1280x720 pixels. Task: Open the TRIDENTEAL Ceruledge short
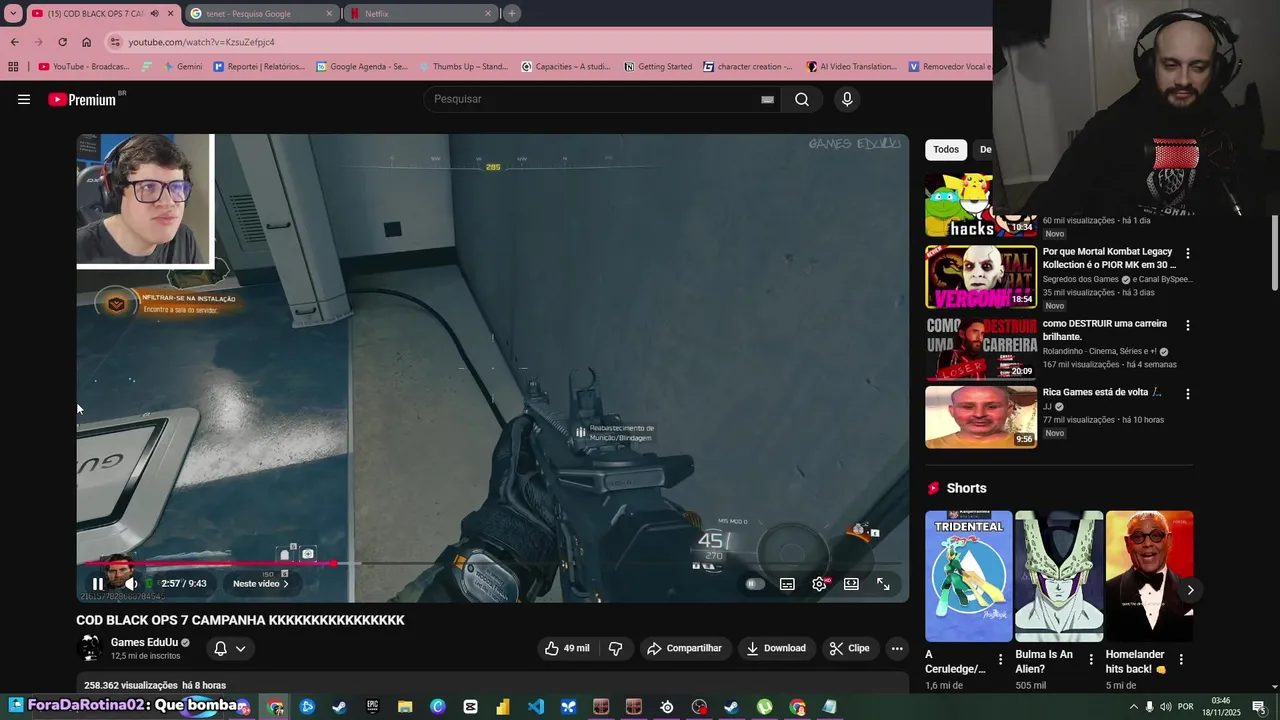coord(968,576)
